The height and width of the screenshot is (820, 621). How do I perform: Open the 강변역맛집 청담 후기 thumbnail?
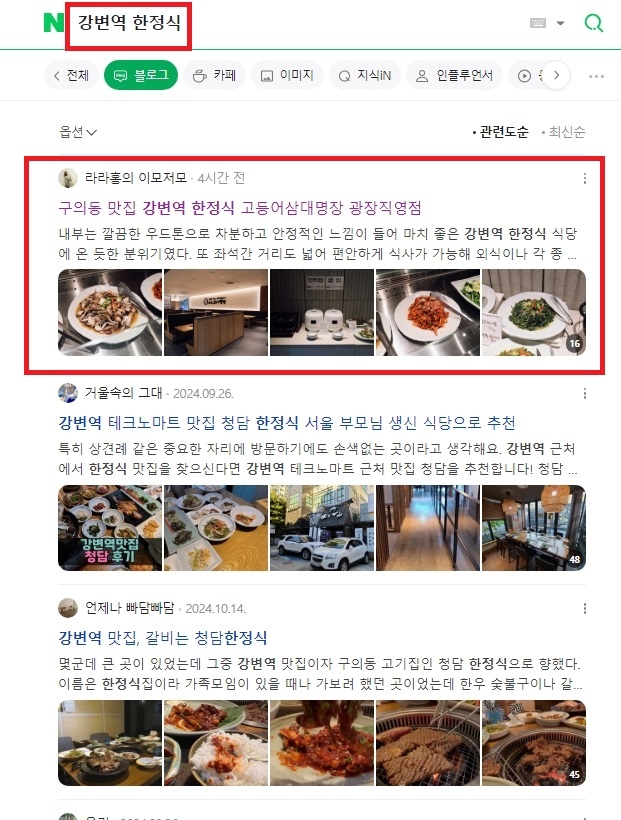[x=110, y=528]
